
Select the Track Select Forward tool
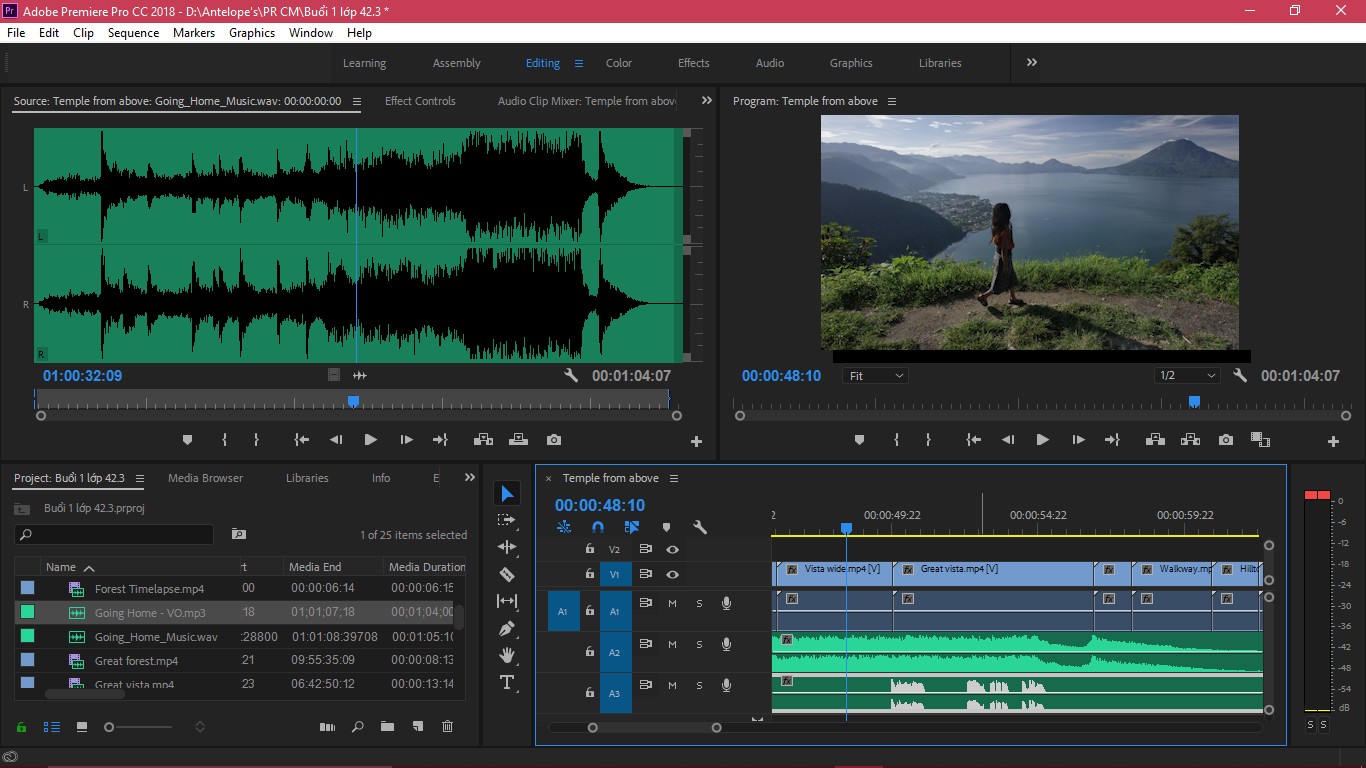pyautogui.click(x=507, y=520)
